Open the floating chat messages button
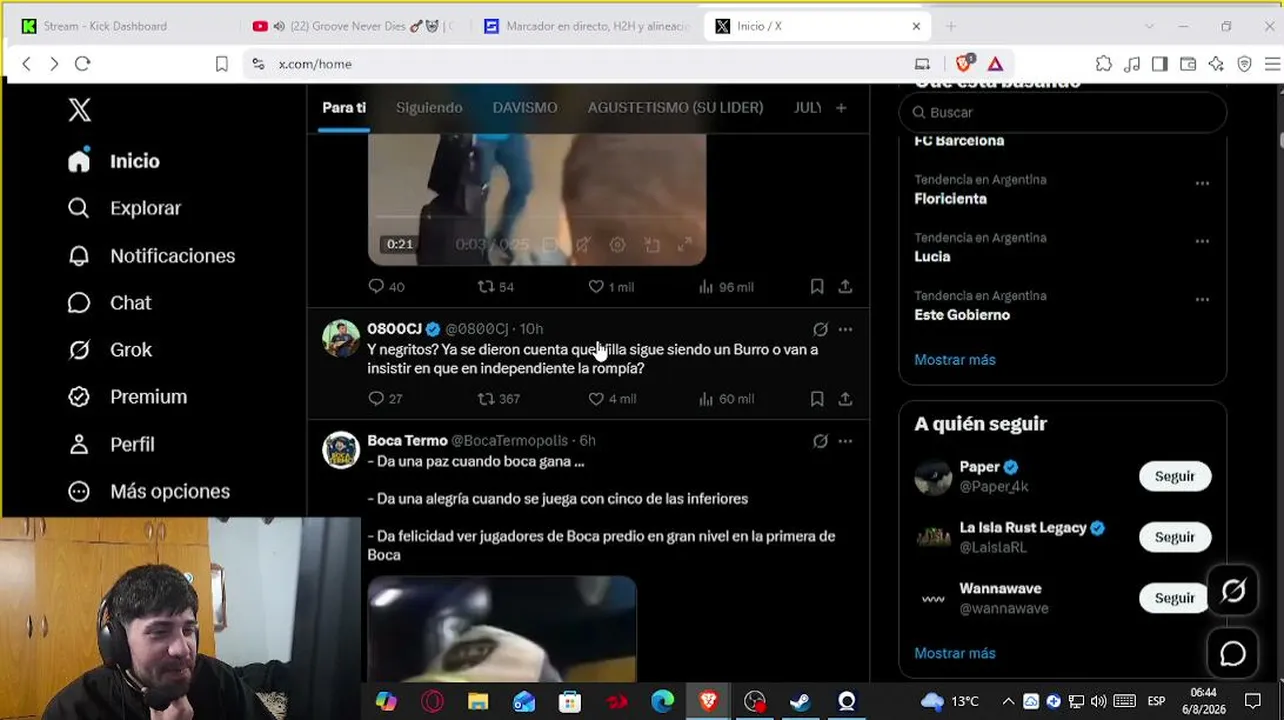This screenshot has height=720, width=1284. (1233, 654)
